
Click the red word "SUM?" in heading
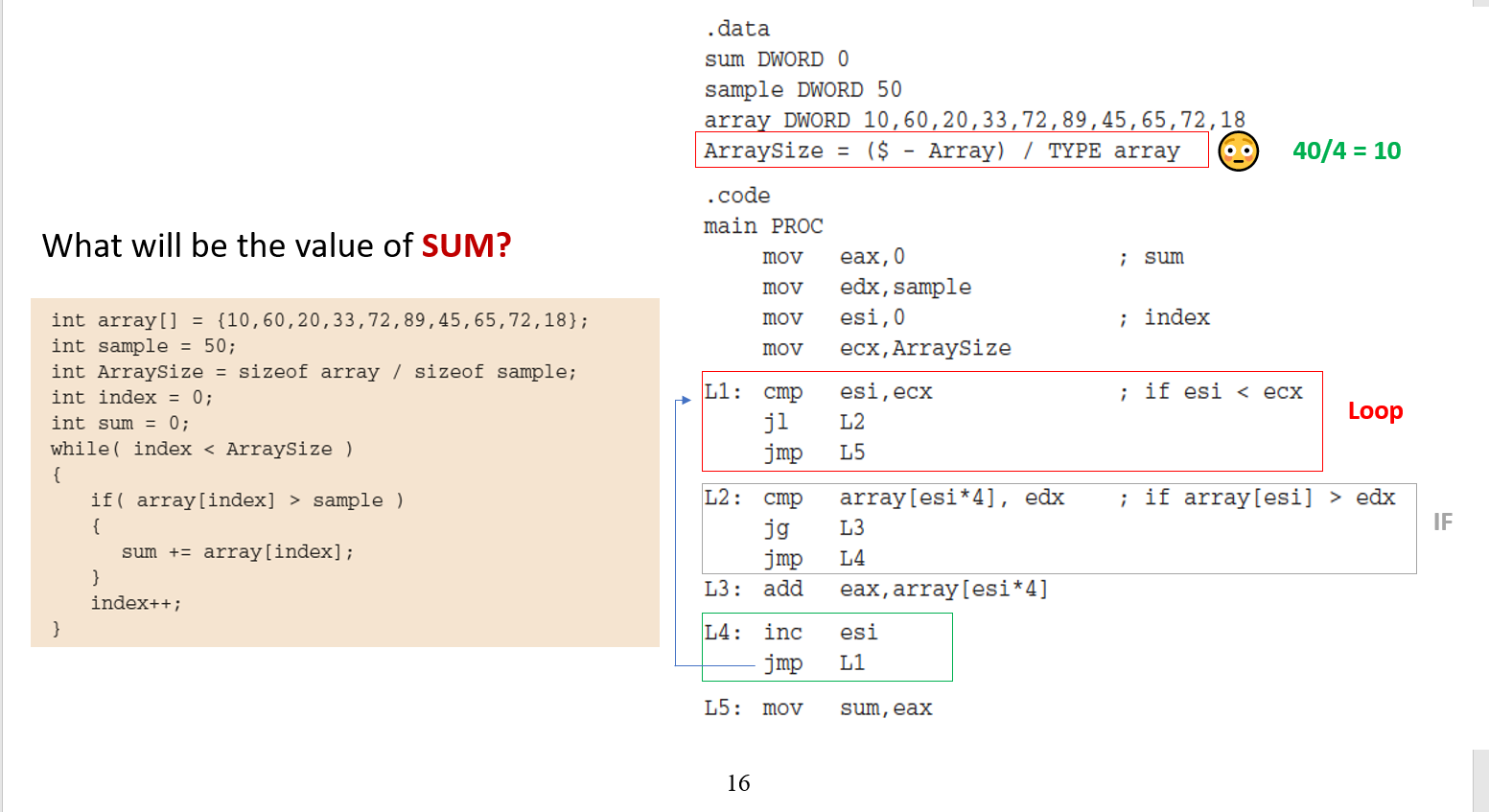point(466,246)
